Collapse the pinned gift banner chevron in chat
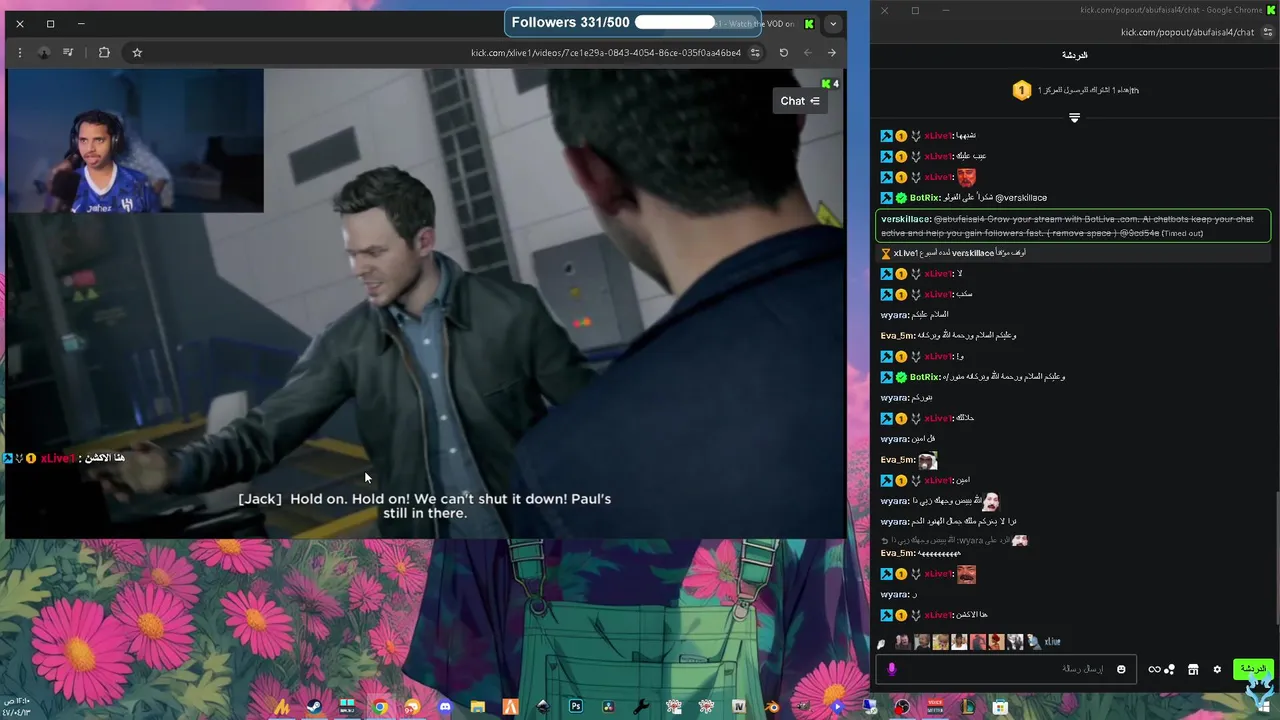1280x720 pixels. click(1075, 118)
